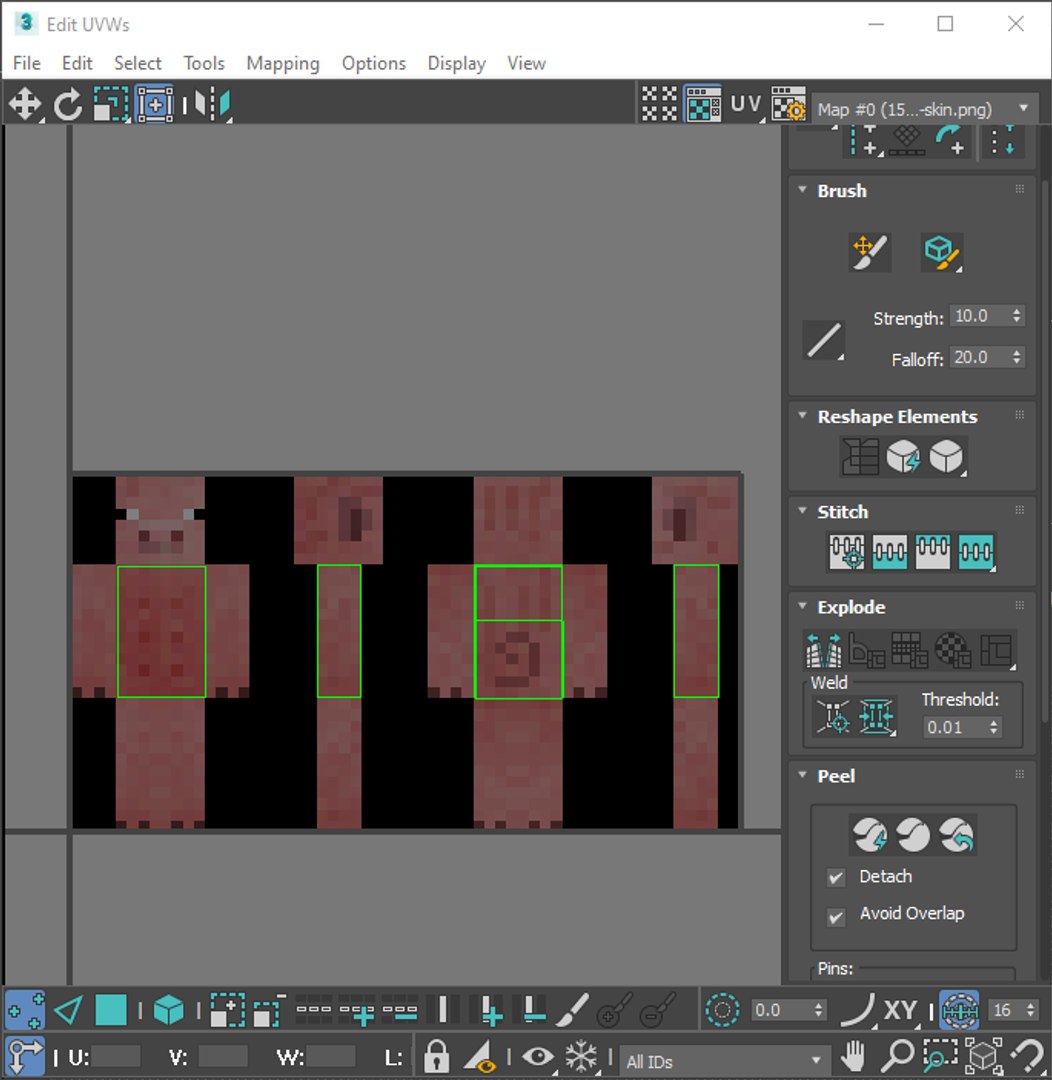Click the show map background icon
Image resolution: width=1052 pixels, height=1080 pixels.
(x=703, y=104)
